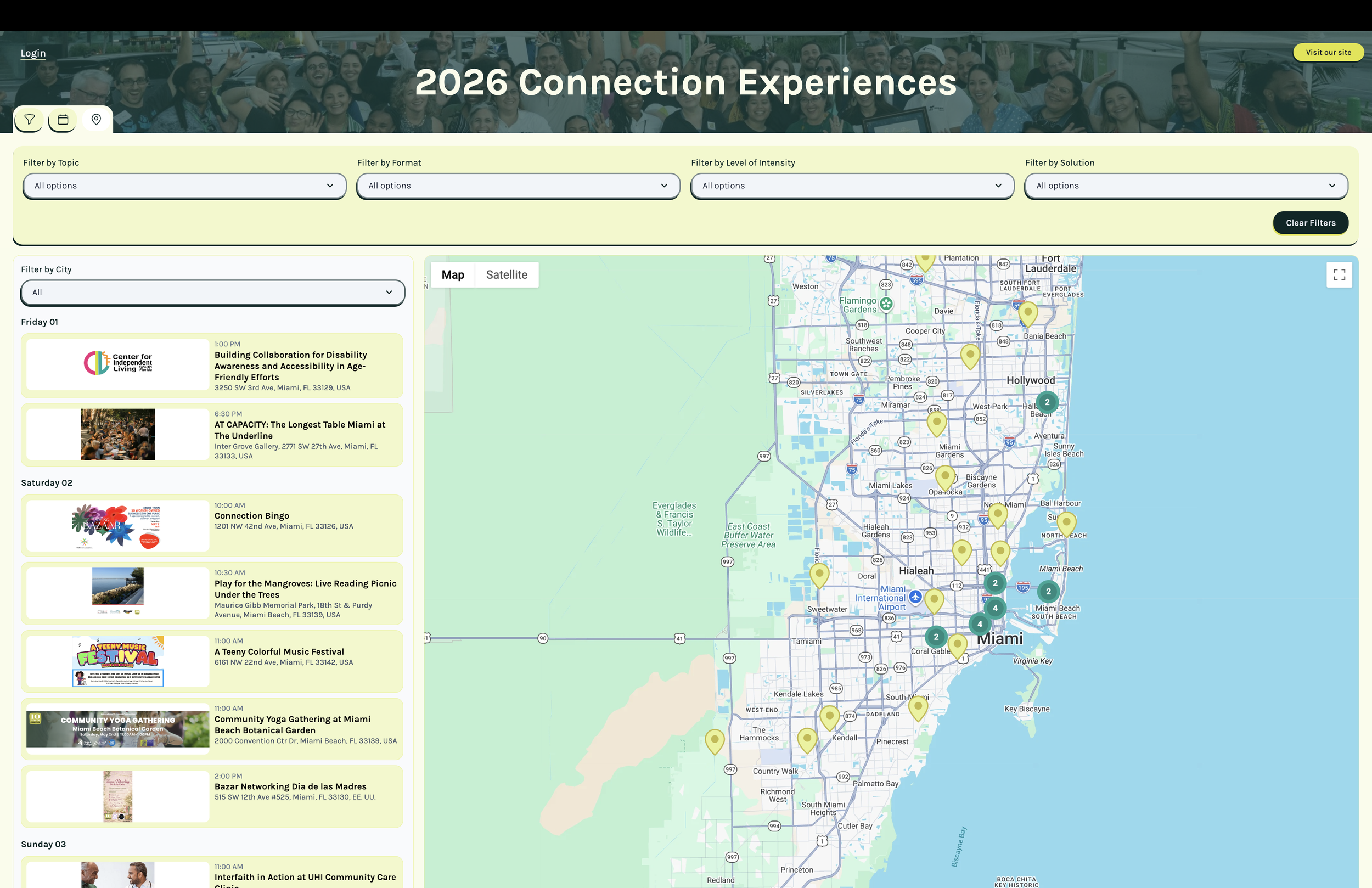
Task: Click the map pin near Kendall
Action: coord(830,719)
